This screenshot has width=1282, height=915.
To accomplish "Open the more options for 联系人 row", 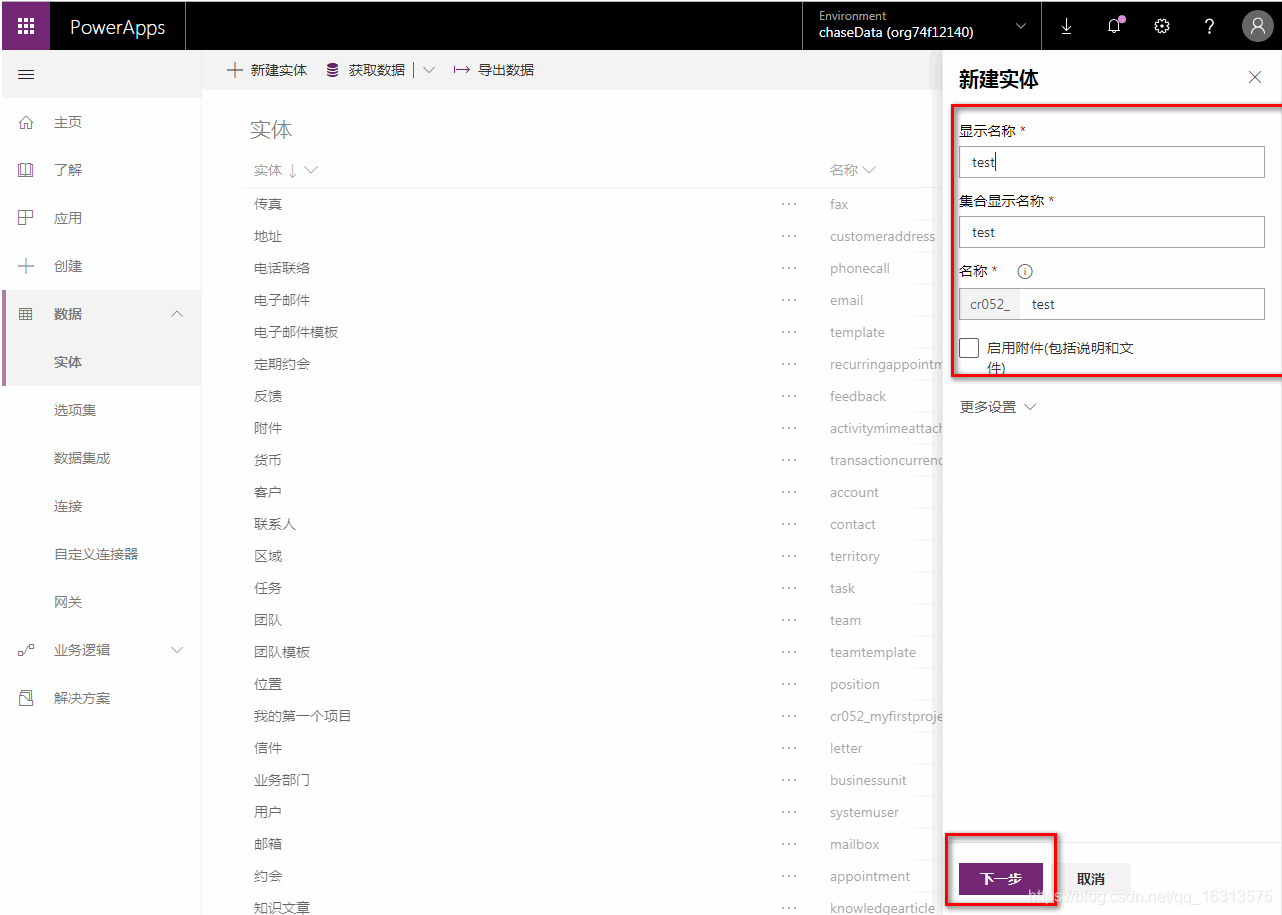I will pyautogui.click(x=789, y=524).
